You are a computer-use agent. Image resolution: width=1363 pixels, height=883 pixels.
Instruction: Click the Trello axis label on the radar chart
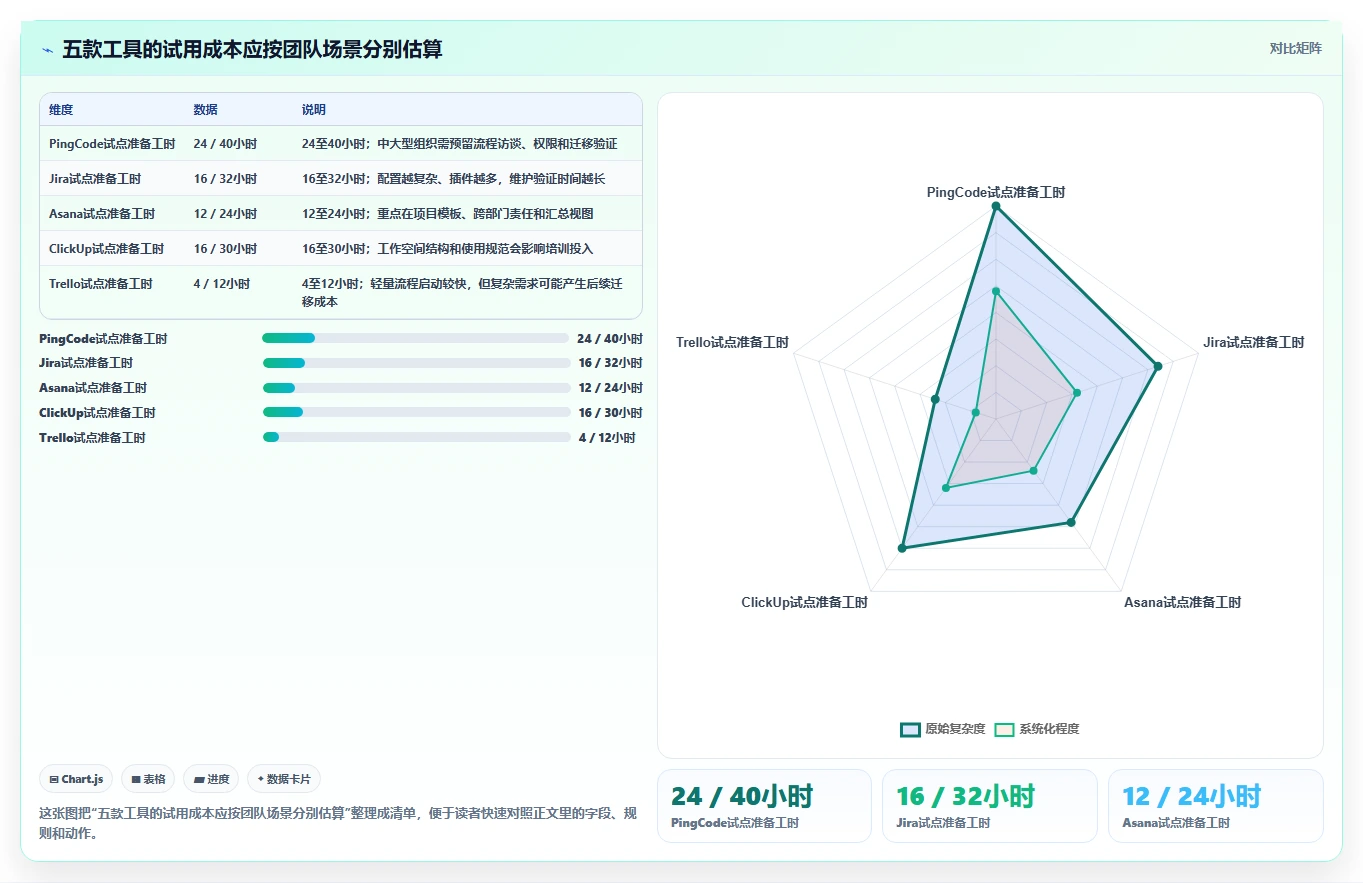[x=733, y=342]
